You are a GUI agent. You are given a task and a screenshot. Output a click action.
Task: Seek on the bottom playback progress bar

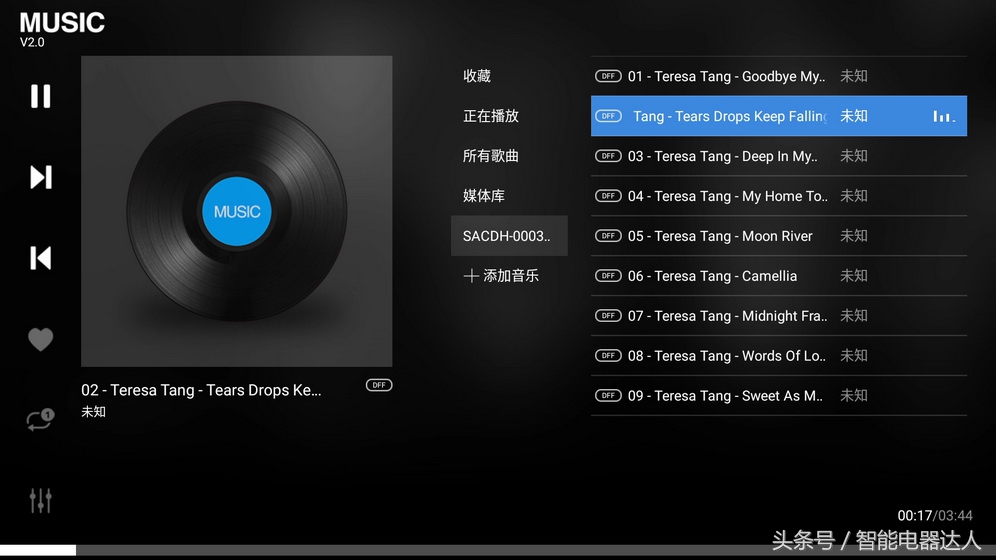click(x=498, y=550)
